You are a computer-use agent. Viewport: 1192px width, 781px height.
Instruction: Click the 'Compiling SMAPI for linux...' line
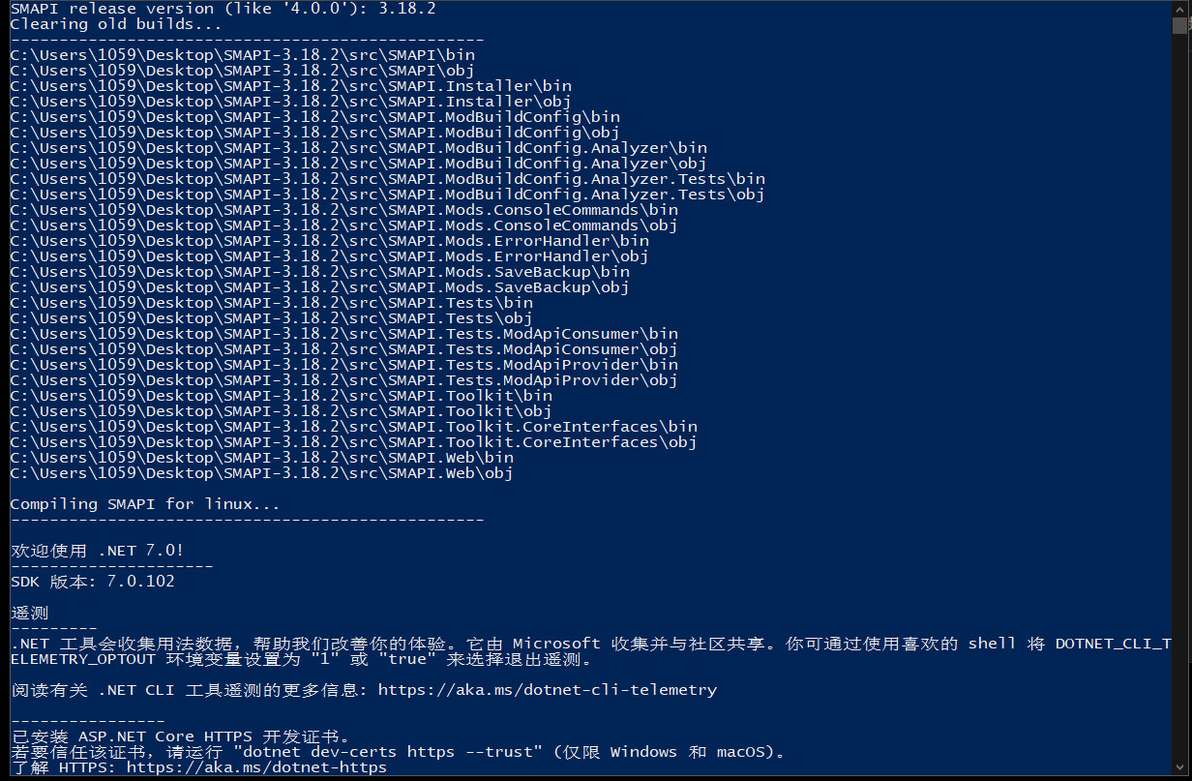point(145,504)
